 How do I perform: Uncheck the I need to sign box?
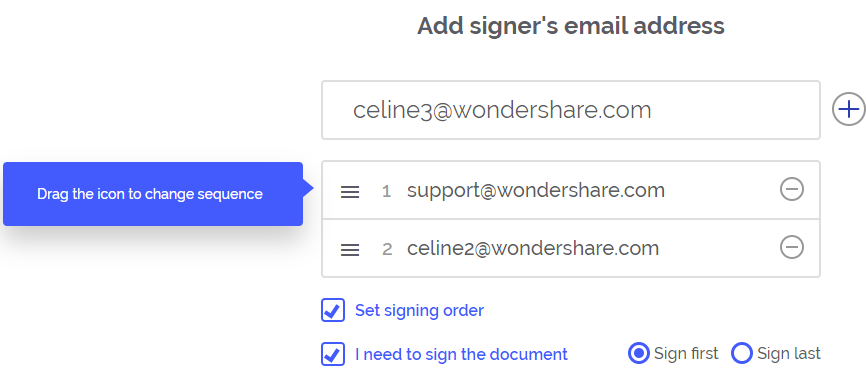click(x=333, y=354)
